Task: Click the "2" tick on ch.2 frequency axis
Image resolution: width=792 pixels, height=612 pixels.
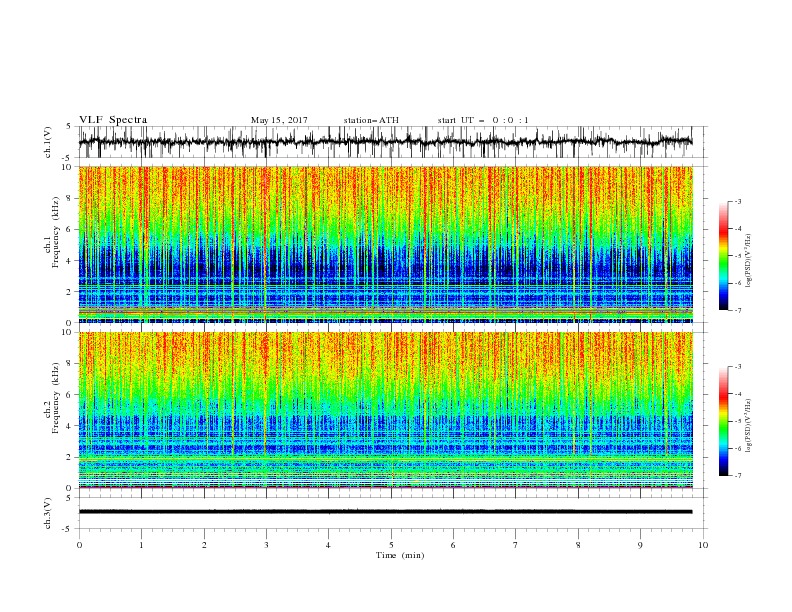Action: 70,457
